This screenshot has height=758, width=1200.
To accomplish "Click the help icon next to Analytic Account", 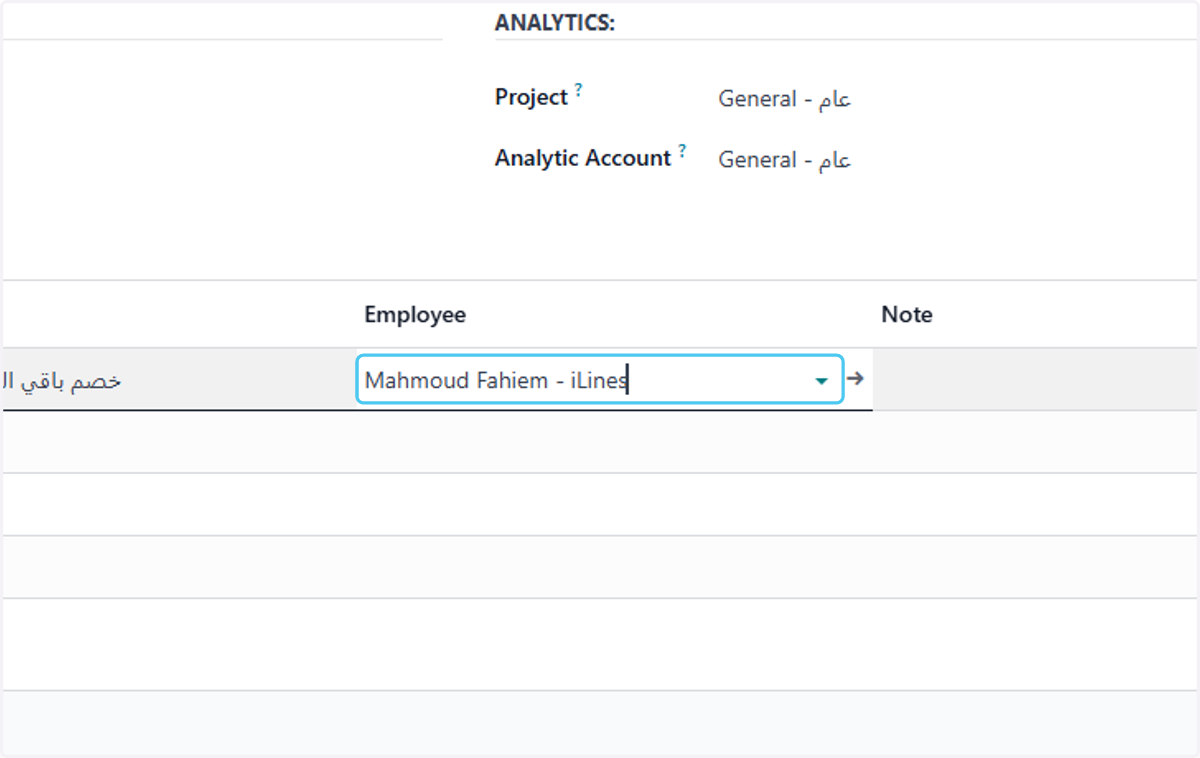I will pos(682,152).
